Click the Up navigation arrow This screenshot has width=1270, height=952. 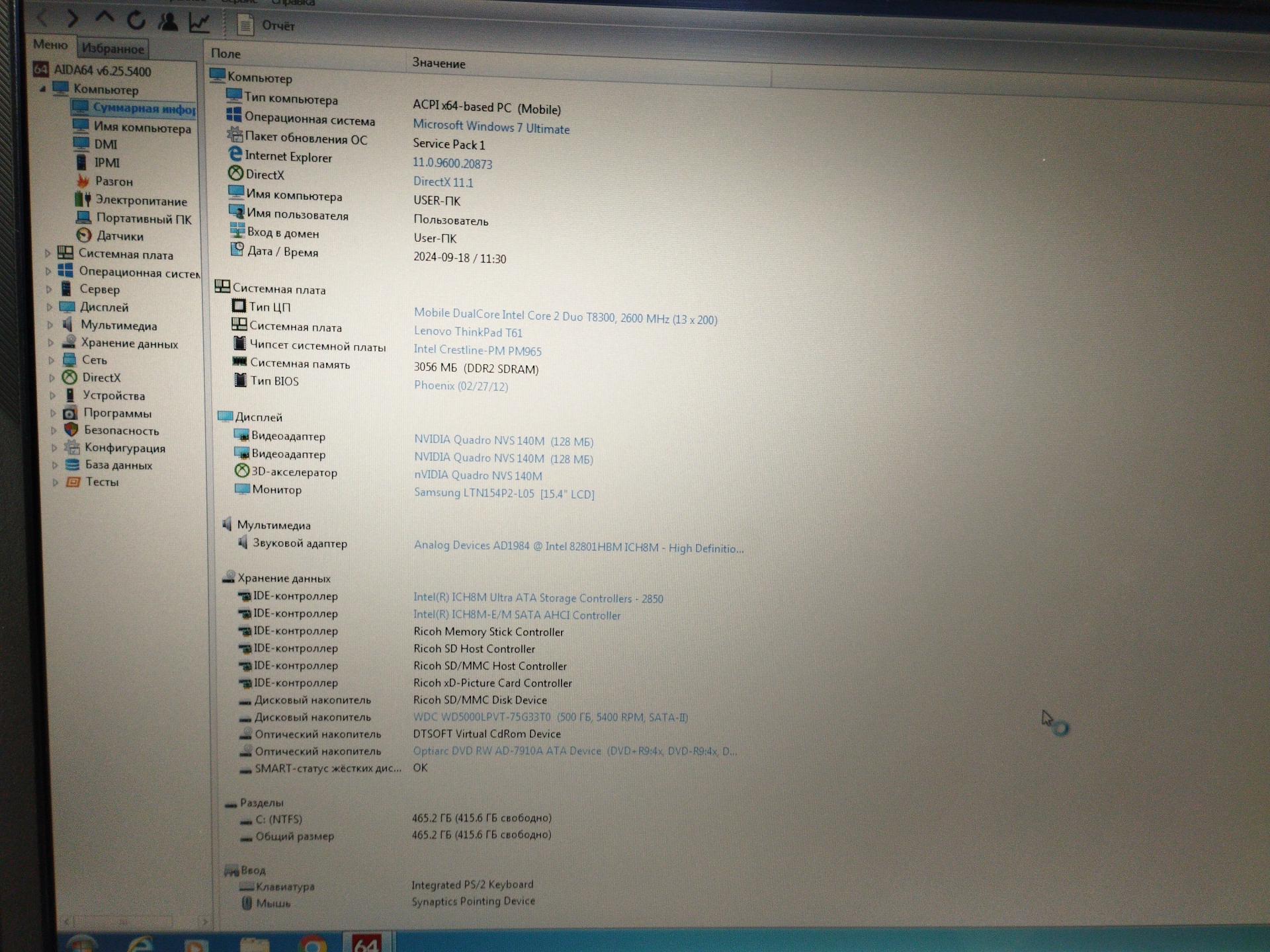pos(104,19)
